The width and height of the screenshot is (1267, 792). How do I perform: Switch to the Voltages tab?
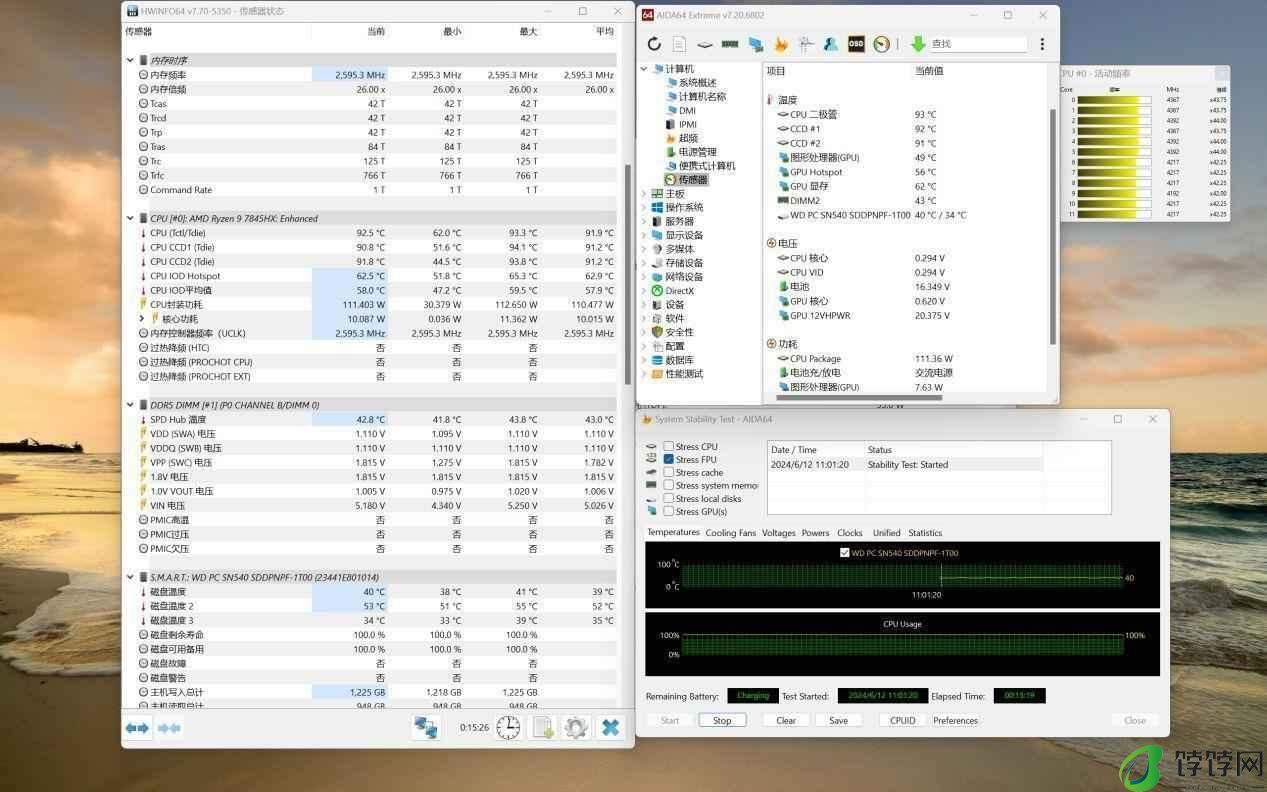pos(779,533)
